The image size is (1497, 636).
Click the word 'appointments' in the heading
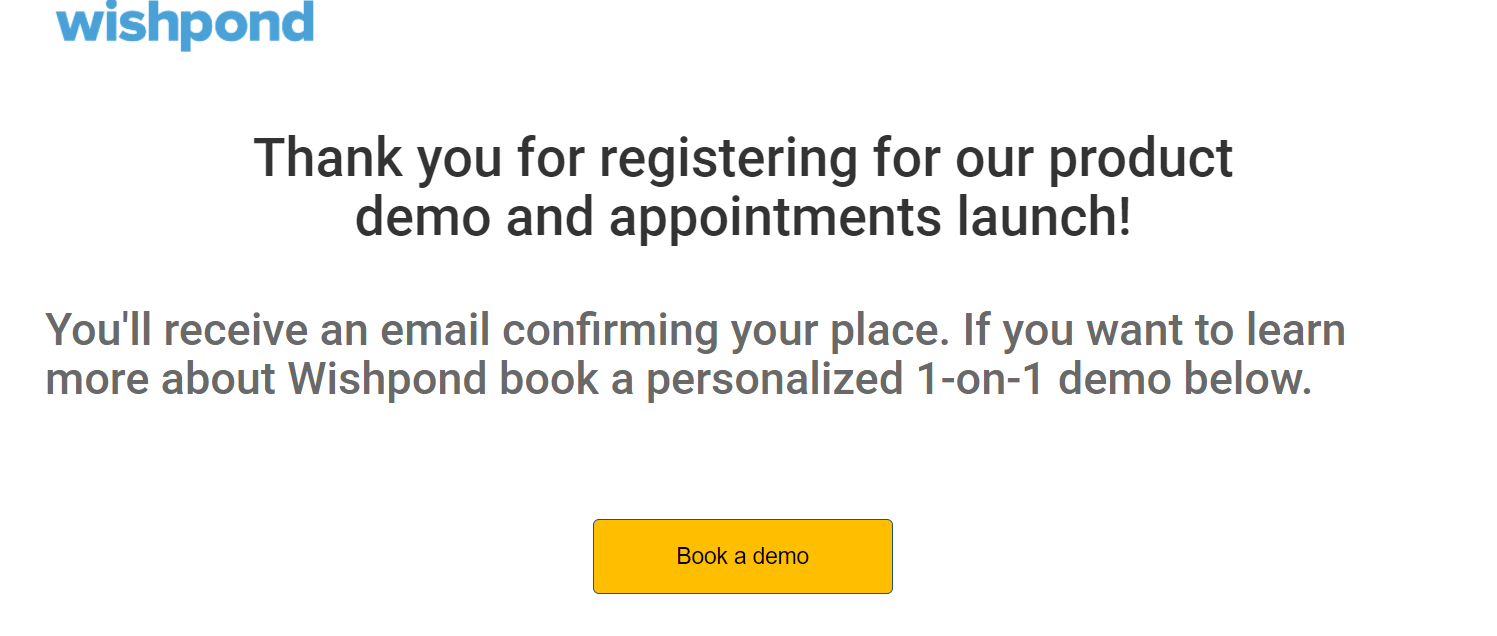(776, 220)
